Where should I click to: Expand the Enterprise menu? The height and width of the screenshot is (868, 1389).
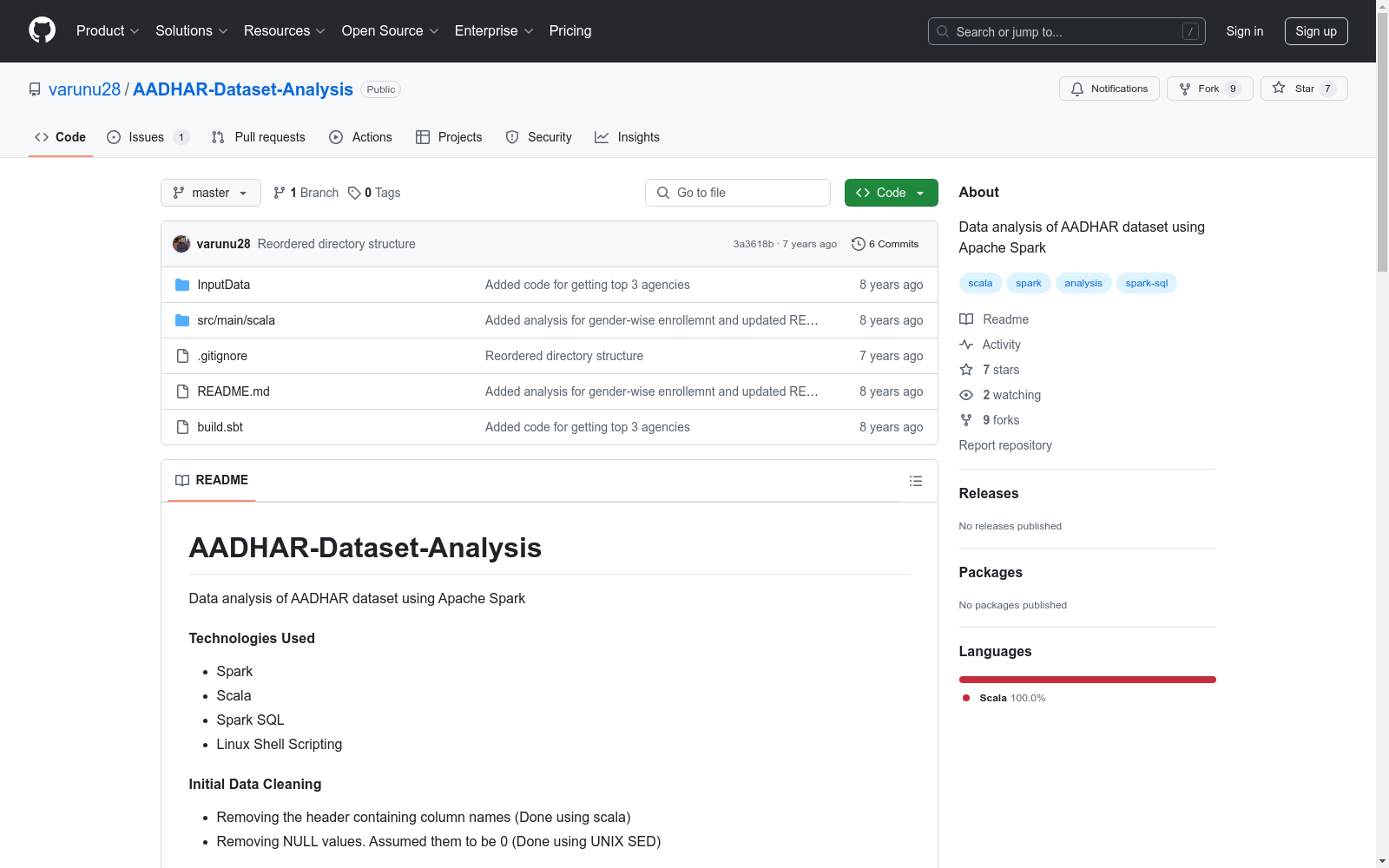point(494,30)
